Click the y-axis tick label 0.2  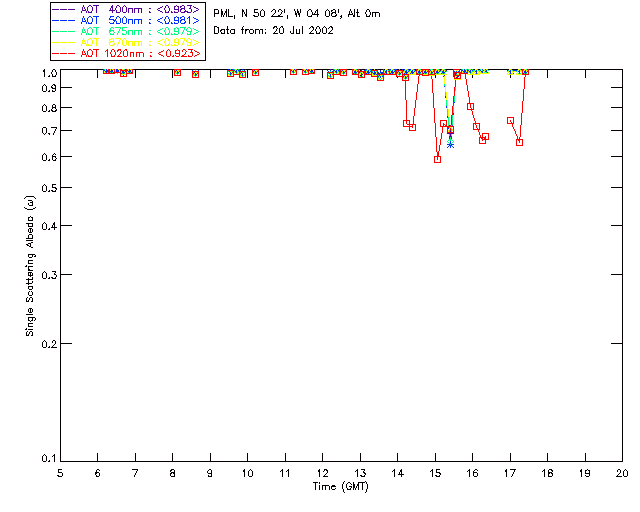[49, 344]
